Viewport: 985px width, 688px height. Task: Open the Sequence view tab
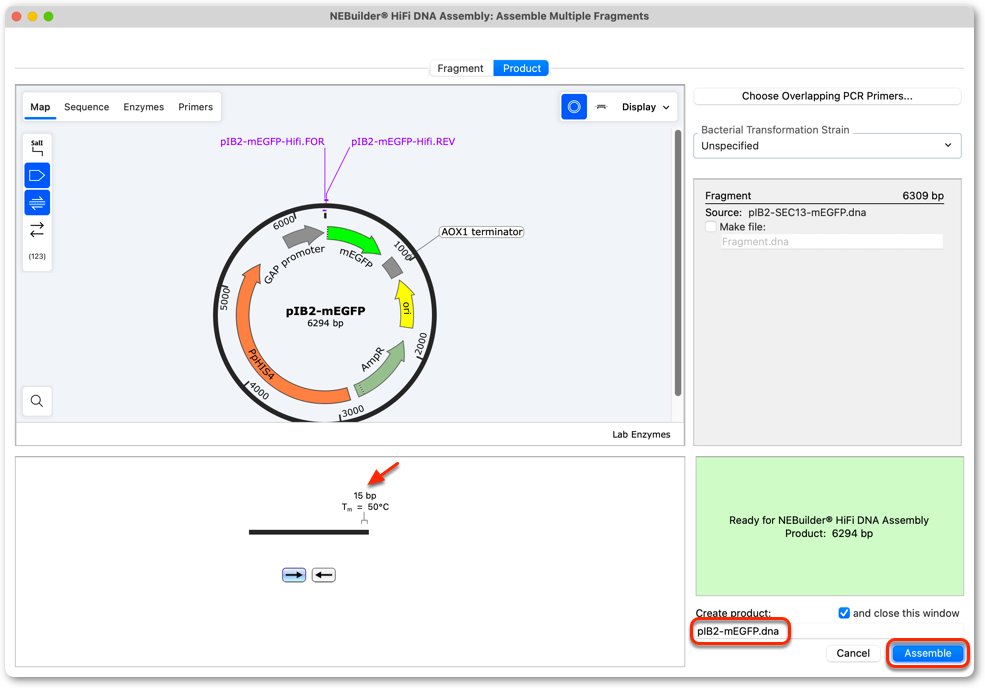click(x=87, y=107)
